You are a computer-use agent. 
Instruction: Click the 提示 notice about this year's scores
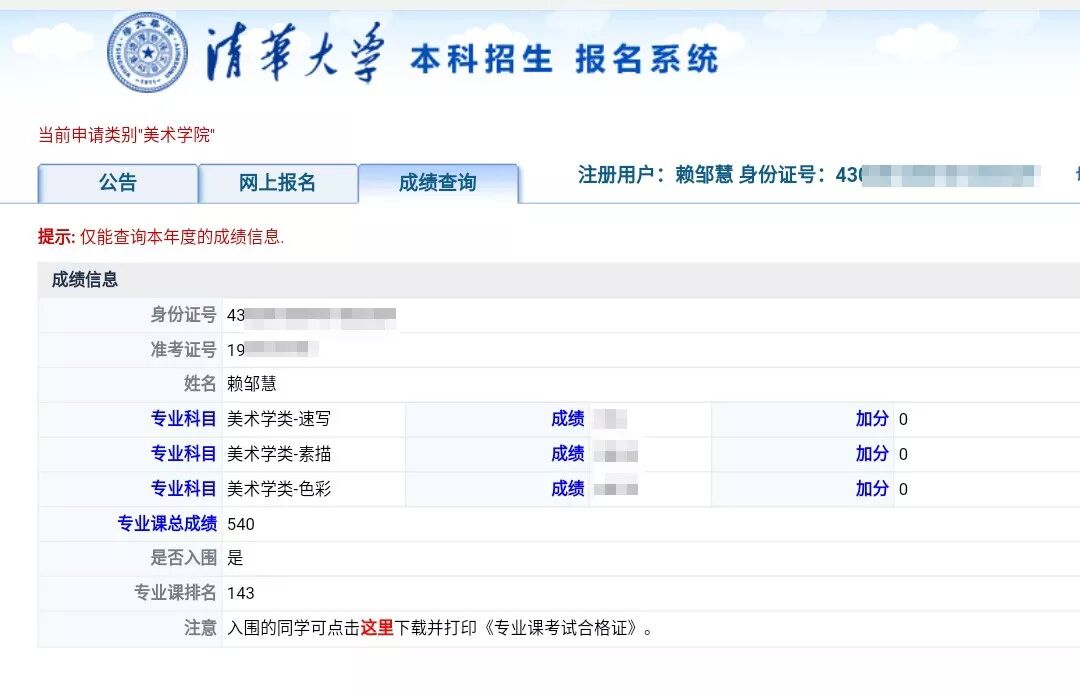[x=161, y=237]
